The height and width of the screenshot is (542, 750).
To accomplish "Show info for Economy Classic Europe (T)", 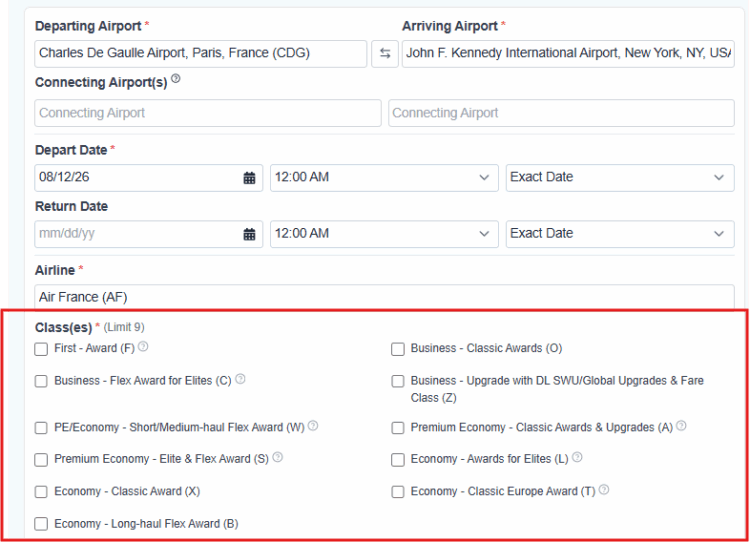I will pos(604,489).
